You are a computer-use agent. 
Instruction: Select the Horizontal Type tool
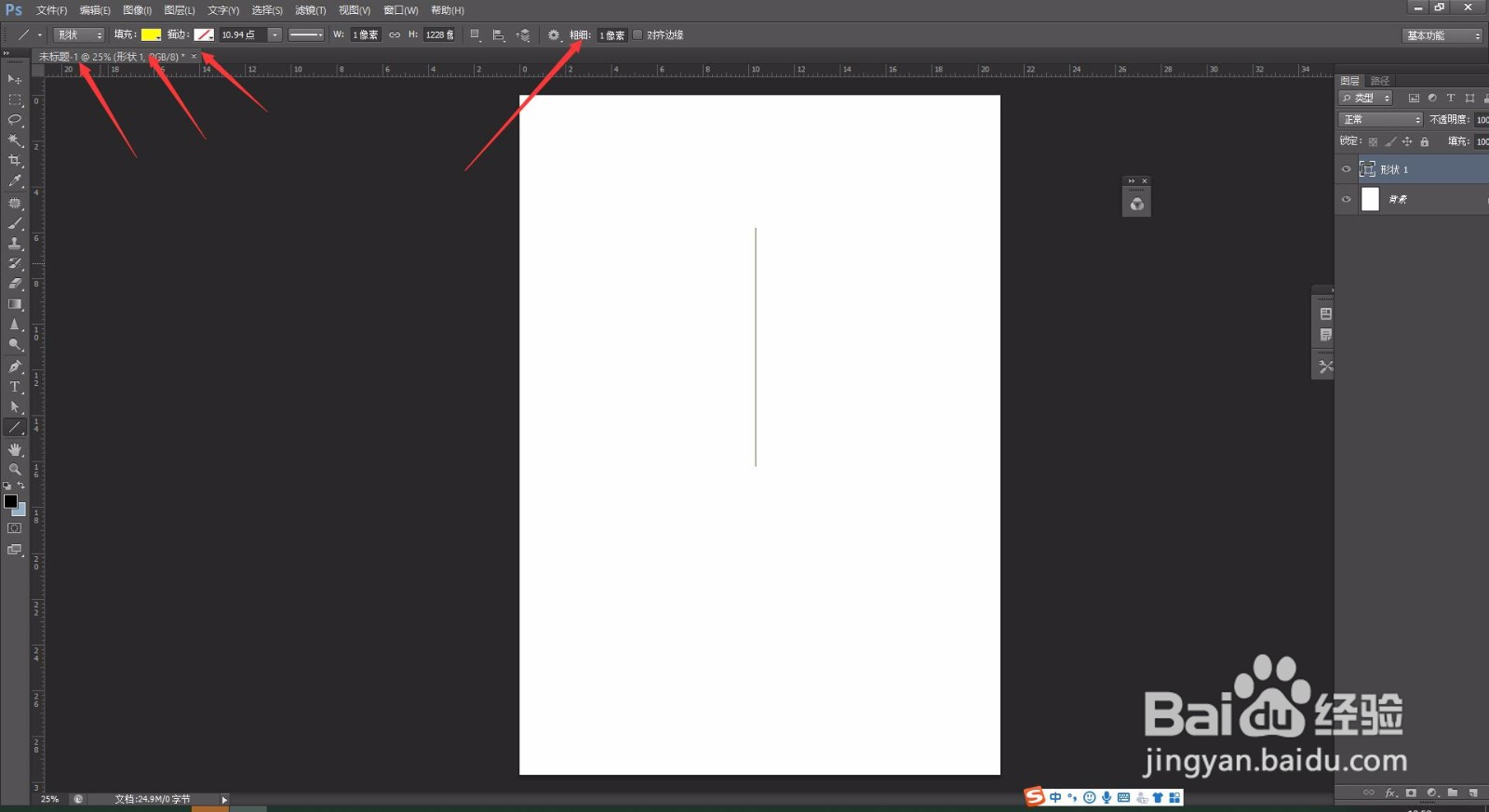(x=15, y=387)
